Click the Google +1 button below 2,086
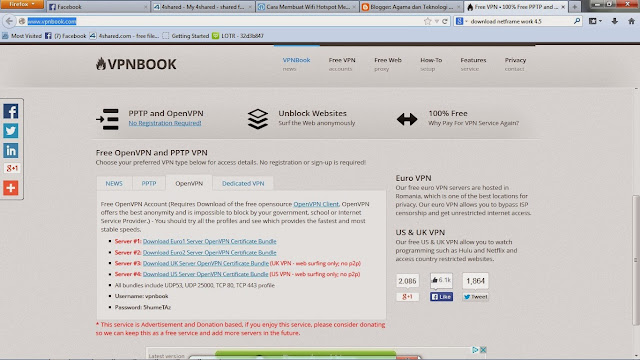Image resolution: width=640 pixels, height=360 pixels. [x=407, y=297]
